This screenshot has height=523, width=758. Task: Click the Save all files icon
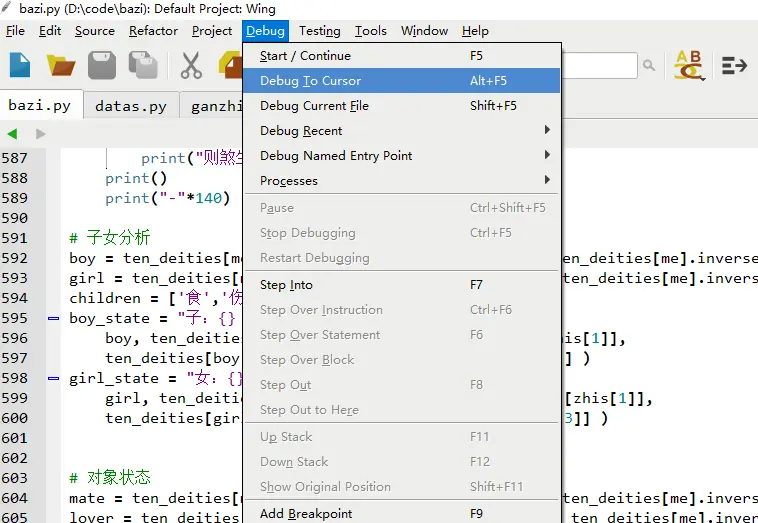(143, 65)
